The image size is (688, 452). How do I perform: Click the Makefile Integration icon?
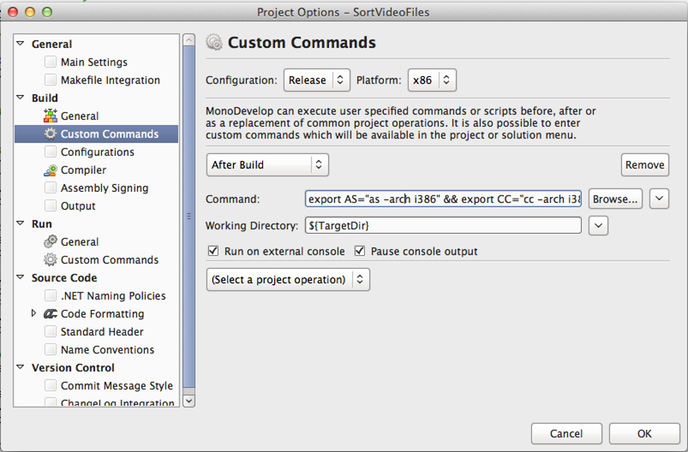pos(50,80)
